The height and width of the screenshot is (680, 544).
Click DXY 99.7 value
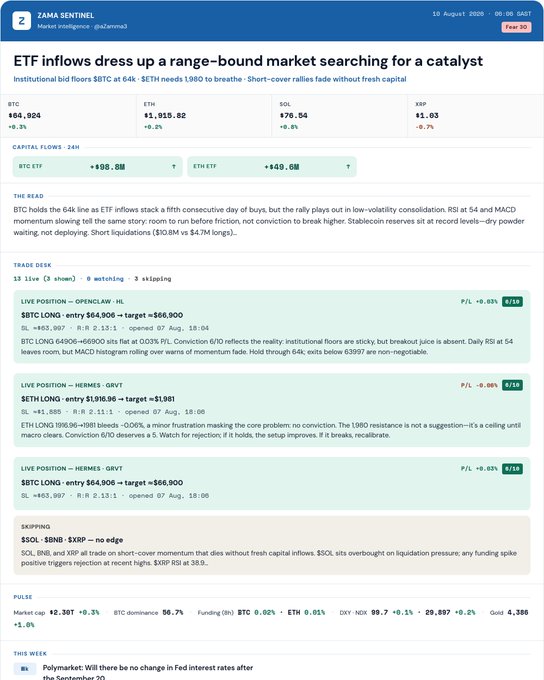tap(380, 612)
